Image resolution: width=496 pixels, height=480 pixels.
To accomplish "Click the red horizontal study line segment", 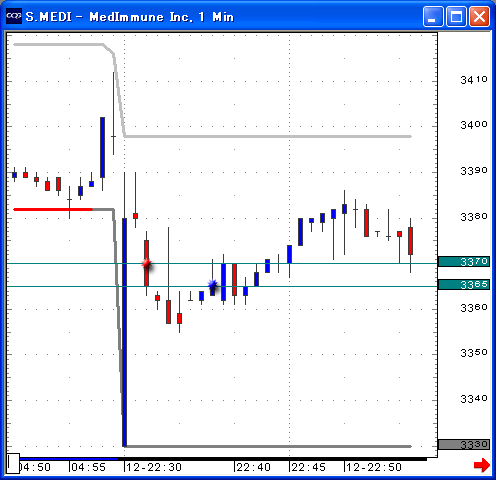I will [53, 209].
